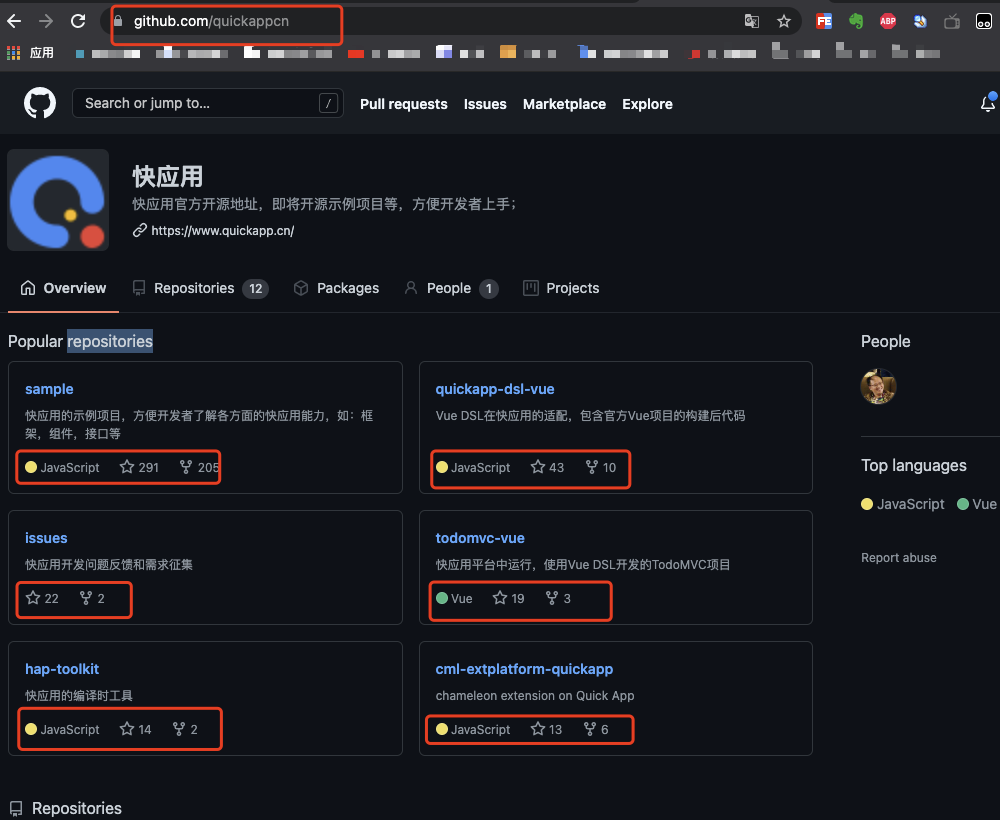Click the quickapp organization avatar
Viewport: 1000px width, 820px height.
coord(58,200)
